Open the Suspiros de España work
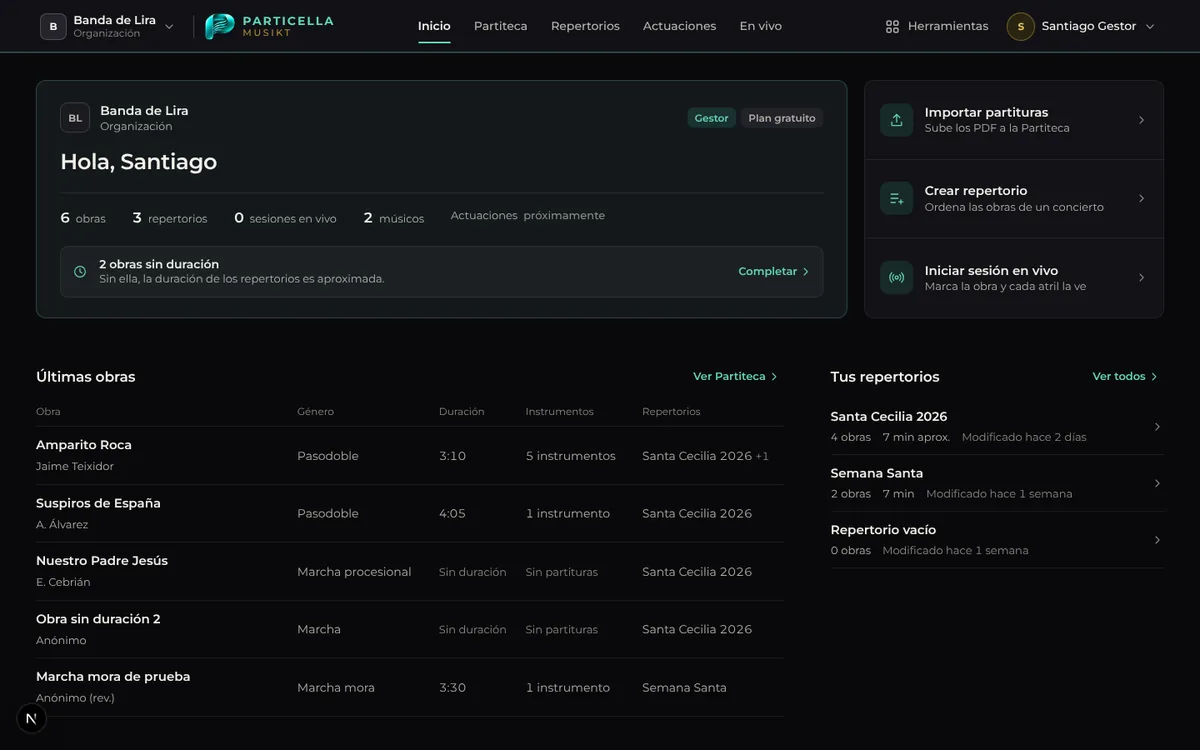This screenshot has height=750, width=1200. coord(98,503)
